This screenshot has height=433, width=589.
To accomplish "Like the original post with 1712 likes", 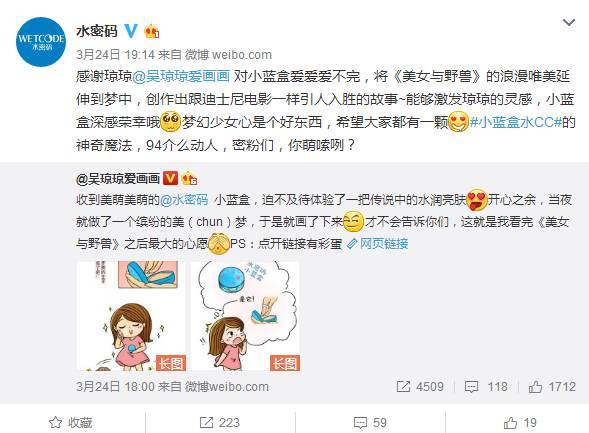I will 552,386.
